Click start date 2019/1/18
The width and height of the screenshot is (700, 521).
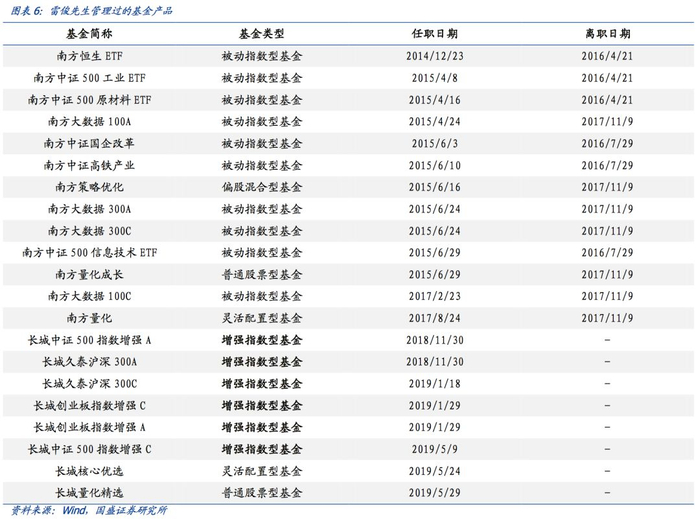coord(434,383)
